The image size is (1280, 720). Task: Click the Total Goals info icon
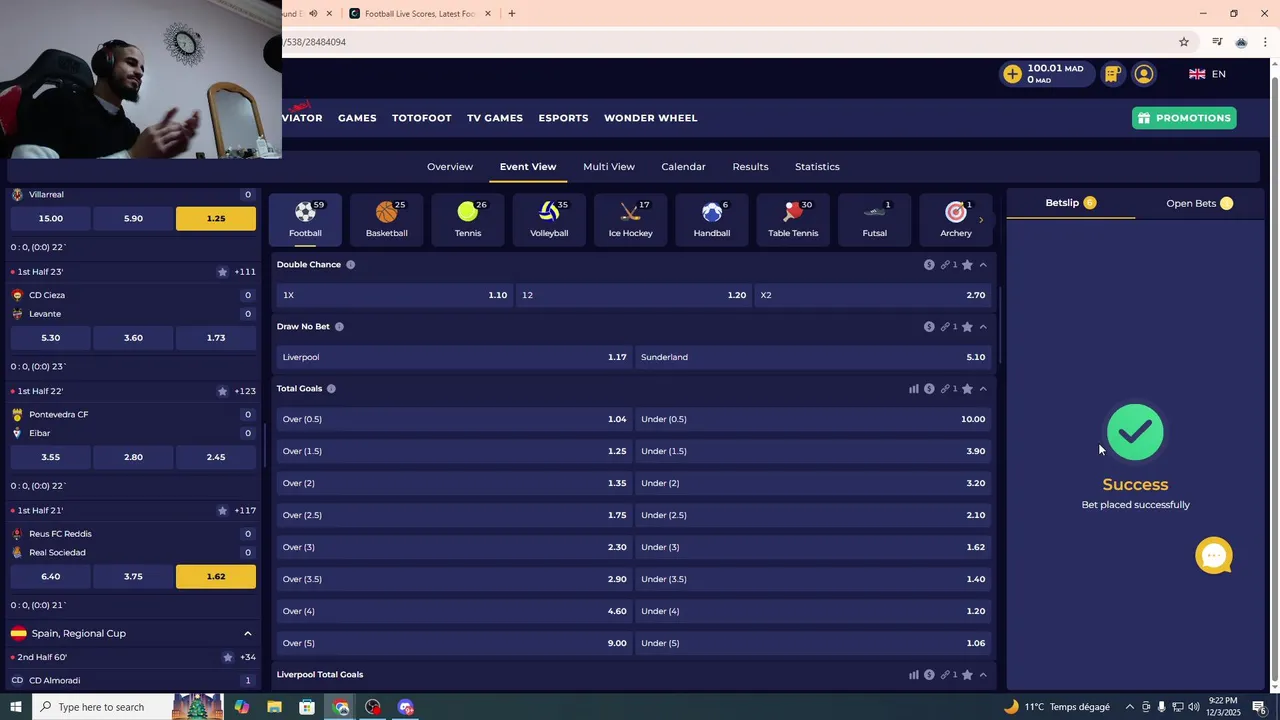pyautogui.click(x=331, y=389)
